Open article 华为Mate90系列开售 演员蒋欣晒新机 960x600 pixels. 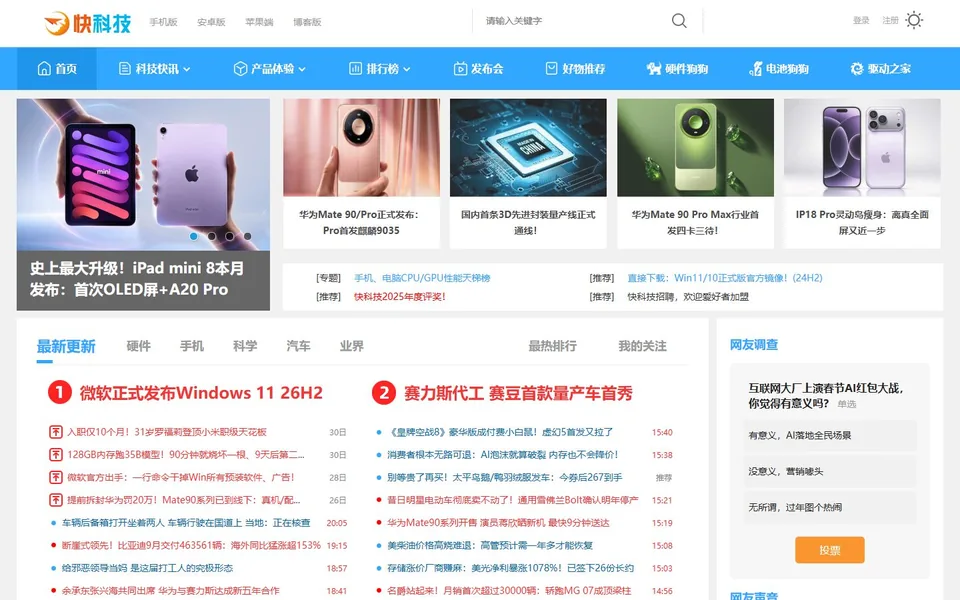point(498,523)
